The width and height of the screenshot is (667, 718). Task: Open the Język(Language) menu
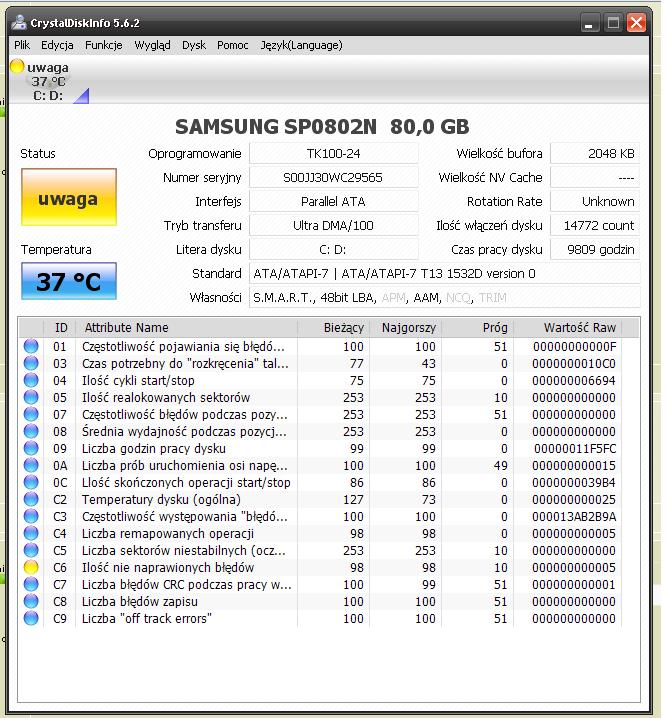click(x=301, y=45)
